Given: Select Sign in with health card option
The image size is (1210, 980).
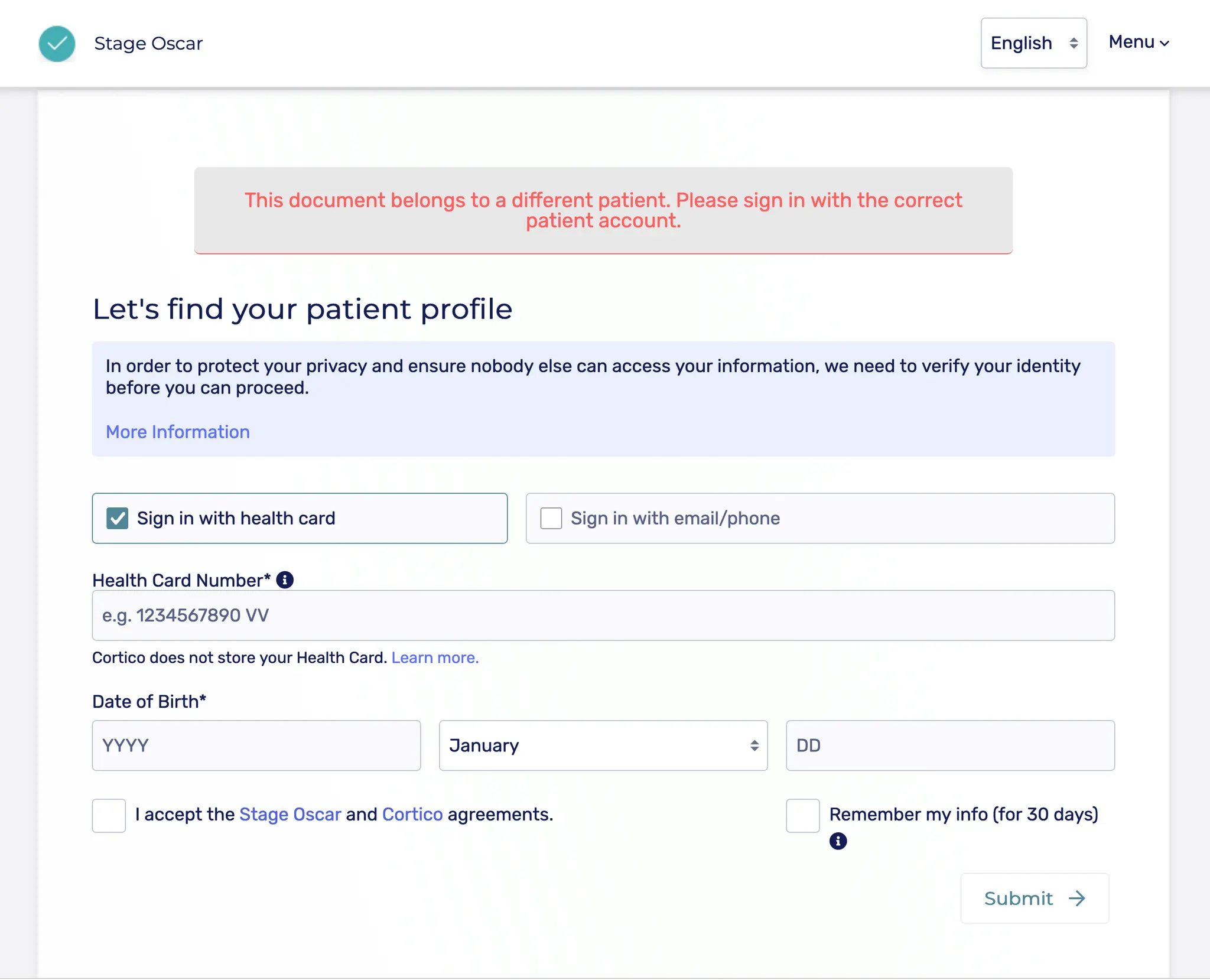Looking at the screenshot, I should pyautogui.click(x=118, y=519).
